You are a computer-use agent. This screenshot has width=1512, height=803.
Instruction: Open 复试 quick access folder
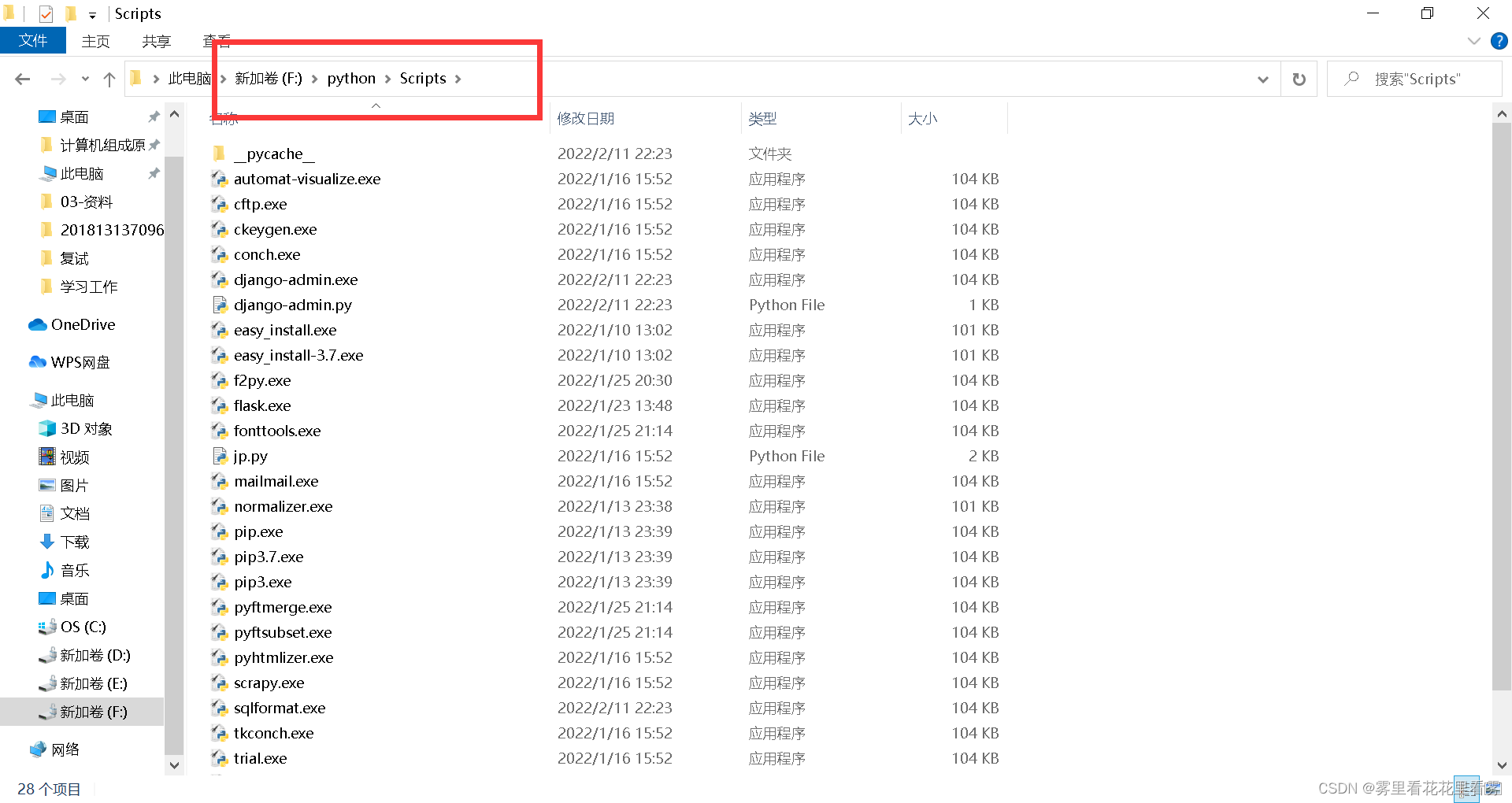coord(75,258)
